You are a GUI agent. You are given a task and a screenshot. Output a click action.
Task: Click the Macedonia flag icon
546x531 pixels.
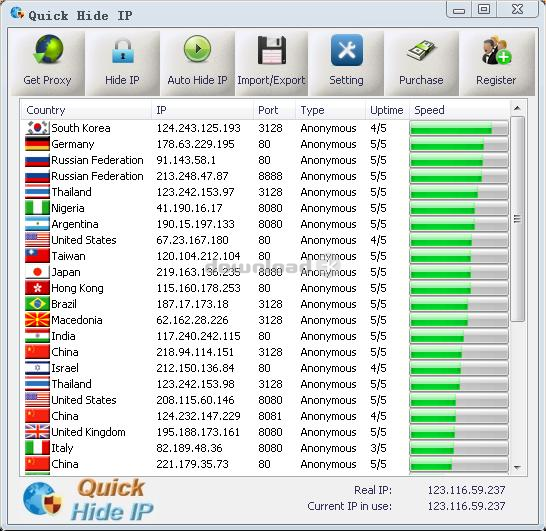click(x=37, y=320)
